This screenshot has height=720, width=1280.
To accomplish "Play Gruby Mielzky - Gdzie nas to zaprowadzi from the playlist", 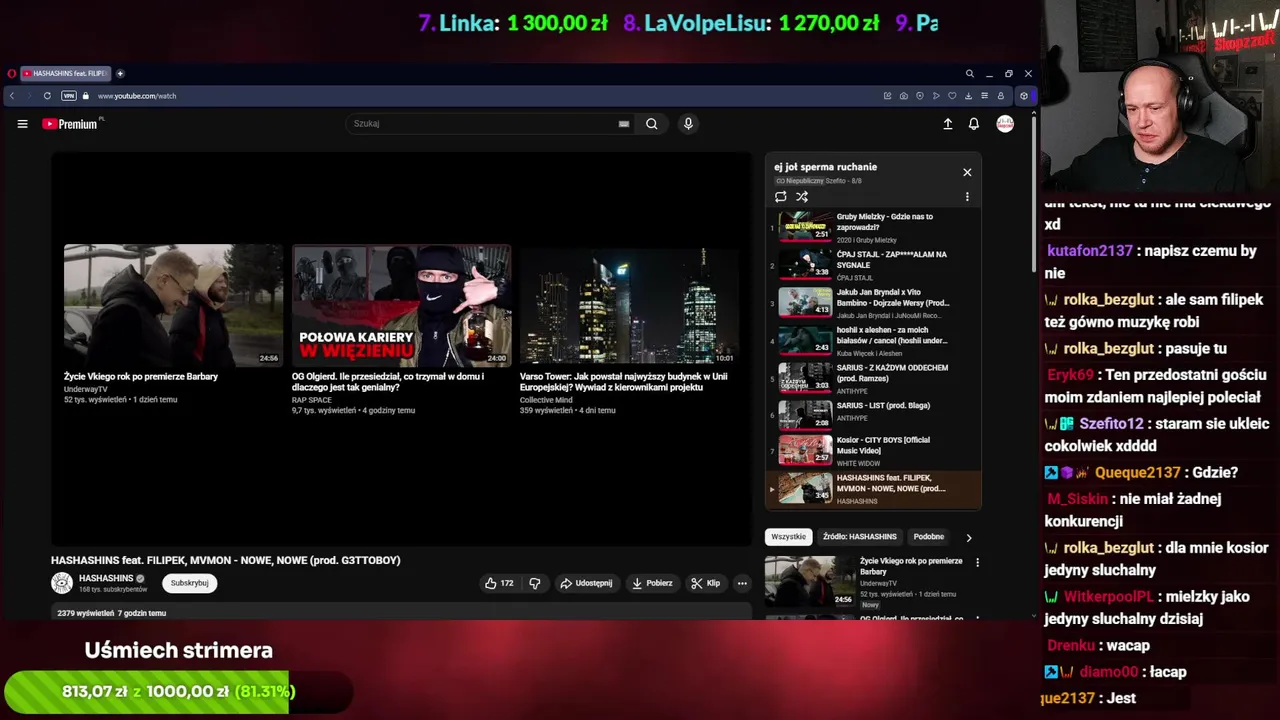I will [872, 228].
